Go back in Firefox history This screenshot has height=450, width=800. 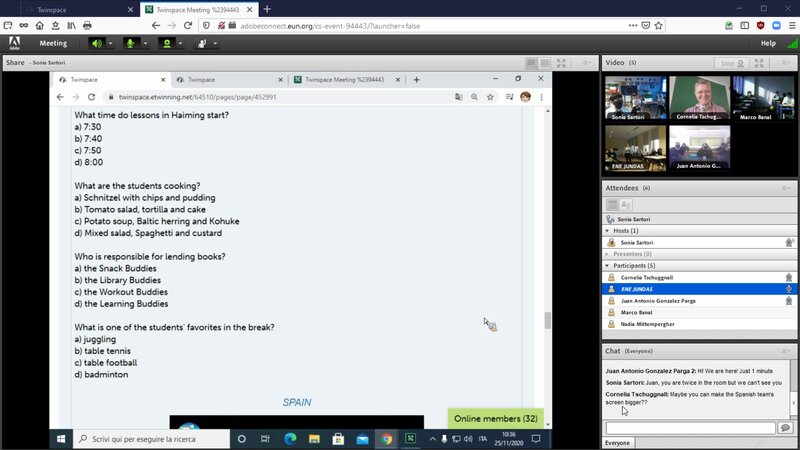click(156, 26)
